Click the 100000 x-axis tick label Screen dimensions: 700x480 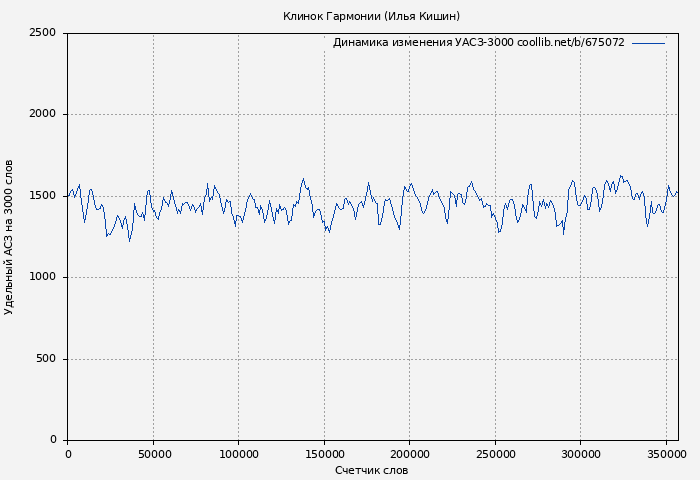coord(238,454)
